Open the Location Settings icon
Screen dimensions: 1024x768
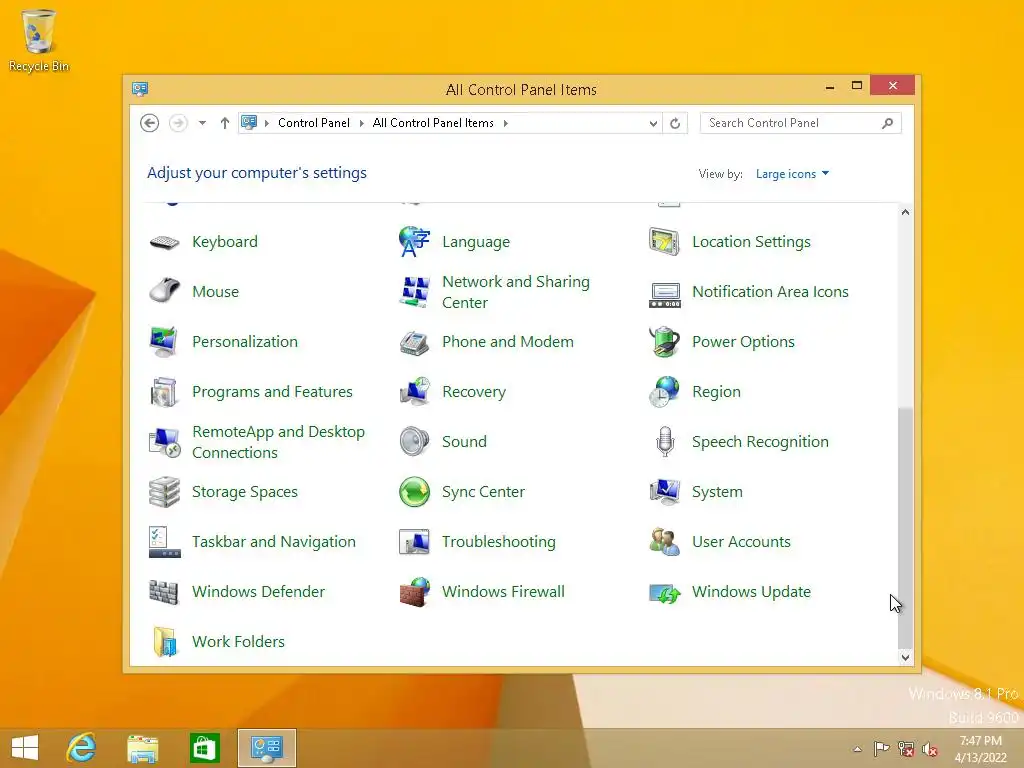[664, 242]
